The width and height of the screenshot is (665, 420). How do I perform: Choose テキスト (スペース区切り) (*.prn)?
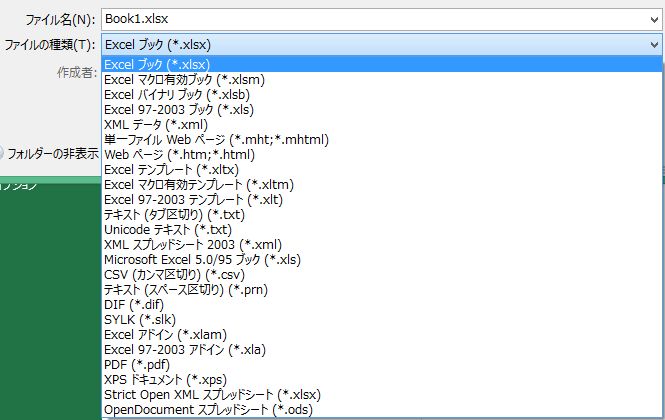[x=382, y=290]
